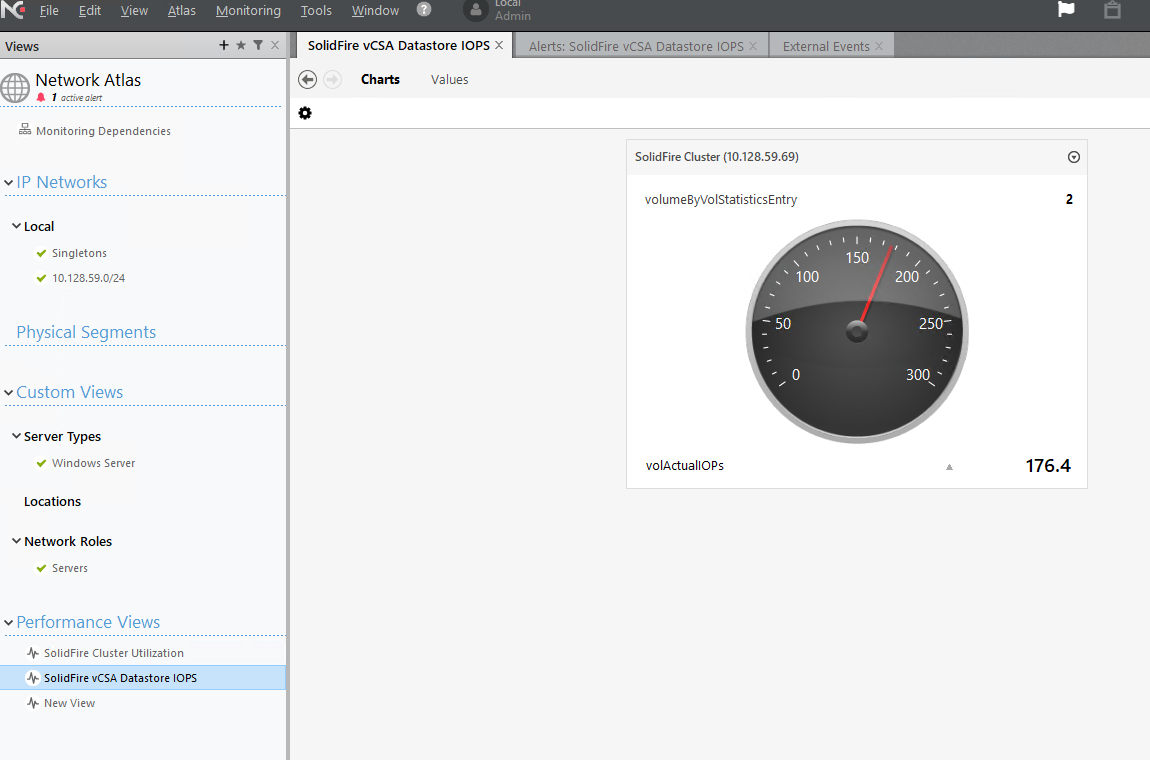The image size is (1150, 760).
Task: Click the active alert bell icon
Action: [41, 98]
